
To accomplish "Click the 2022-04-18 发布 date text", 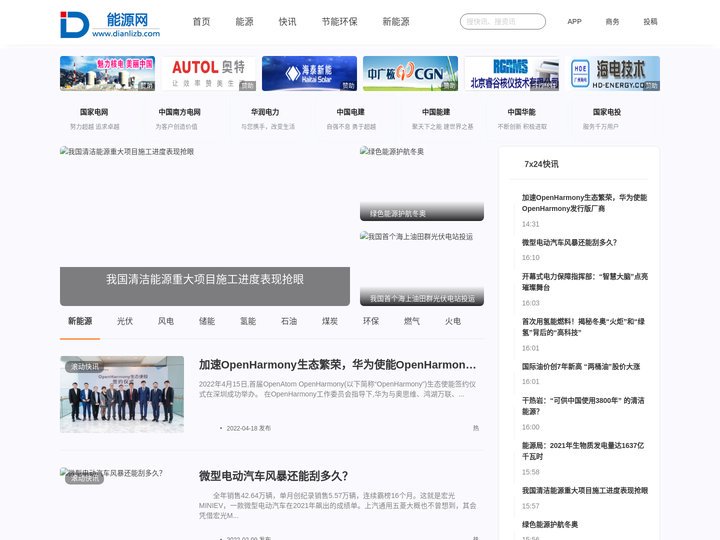I will [x=248, y=428].
